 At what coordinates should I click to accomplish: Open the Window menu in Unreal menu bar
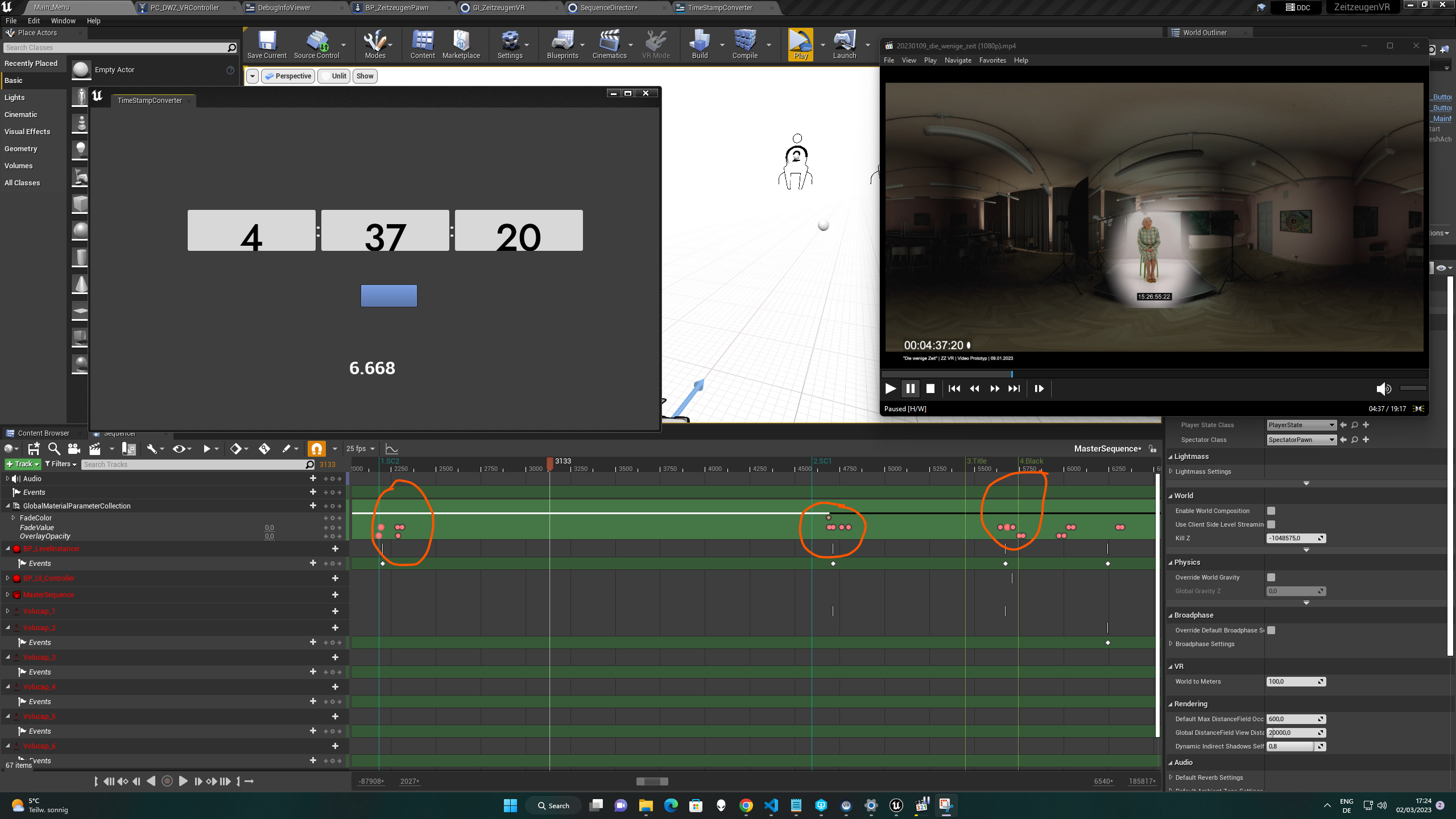click(63, 20)
